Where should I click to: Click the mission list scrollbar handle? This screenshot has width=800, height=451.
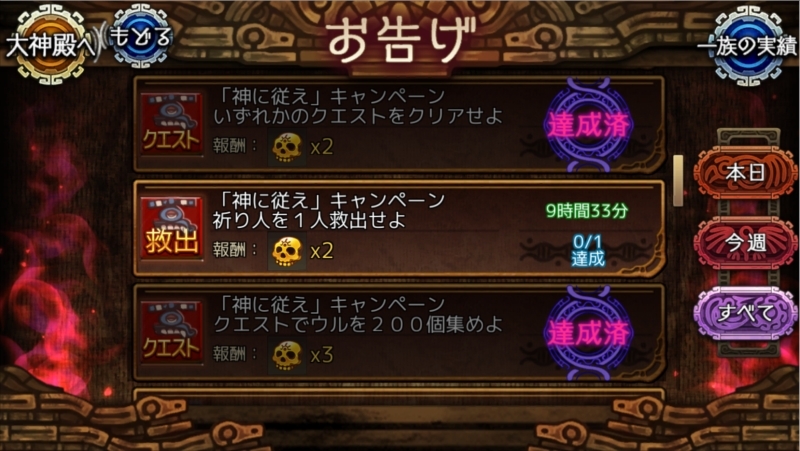678,181
